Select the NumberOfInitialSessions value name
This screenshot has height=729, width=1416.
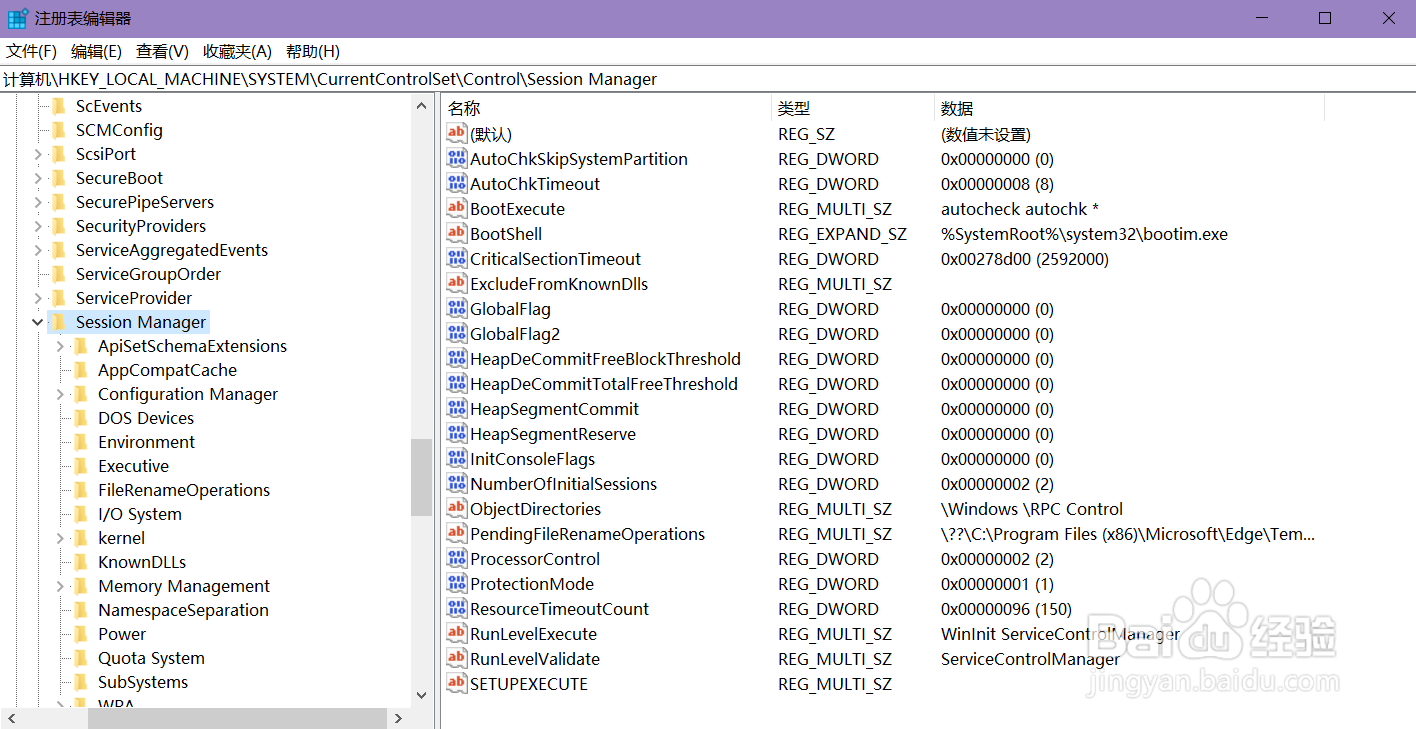pyautogui.click(x=564, y=484)
